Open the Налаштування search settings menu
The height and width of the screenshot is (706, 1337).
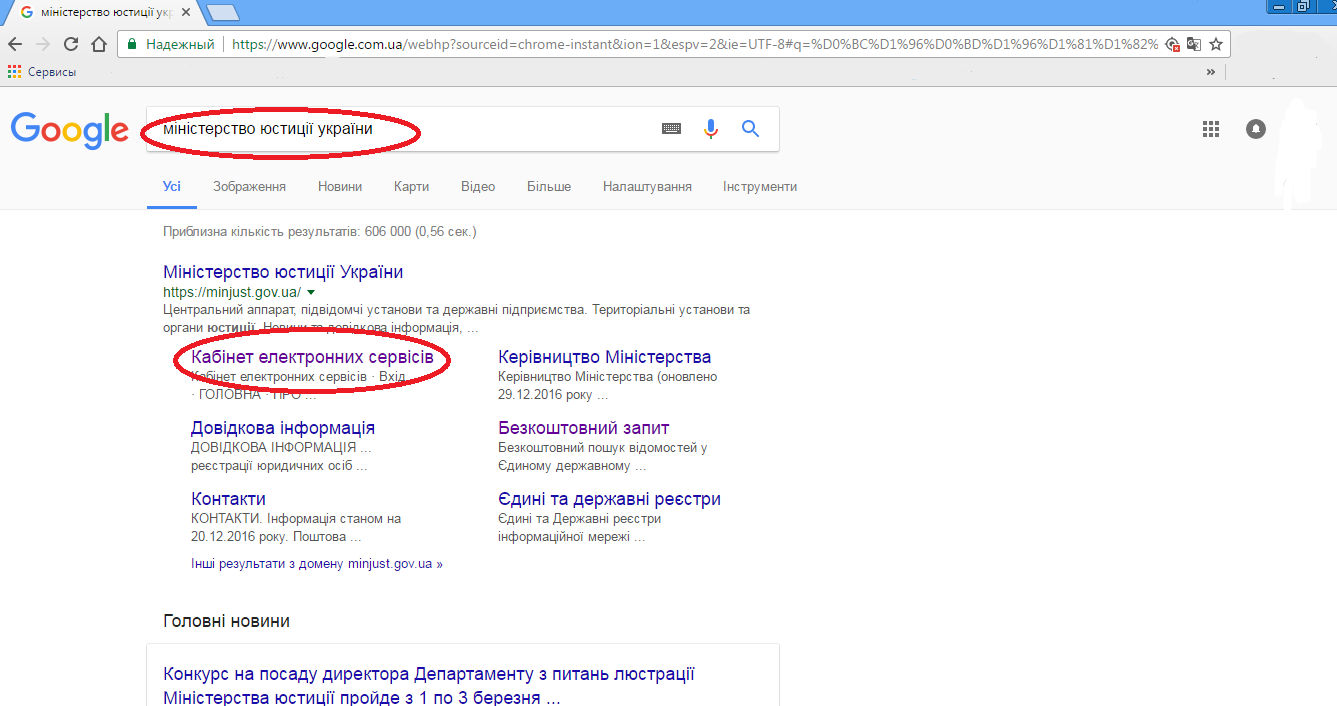coord(647,186)
